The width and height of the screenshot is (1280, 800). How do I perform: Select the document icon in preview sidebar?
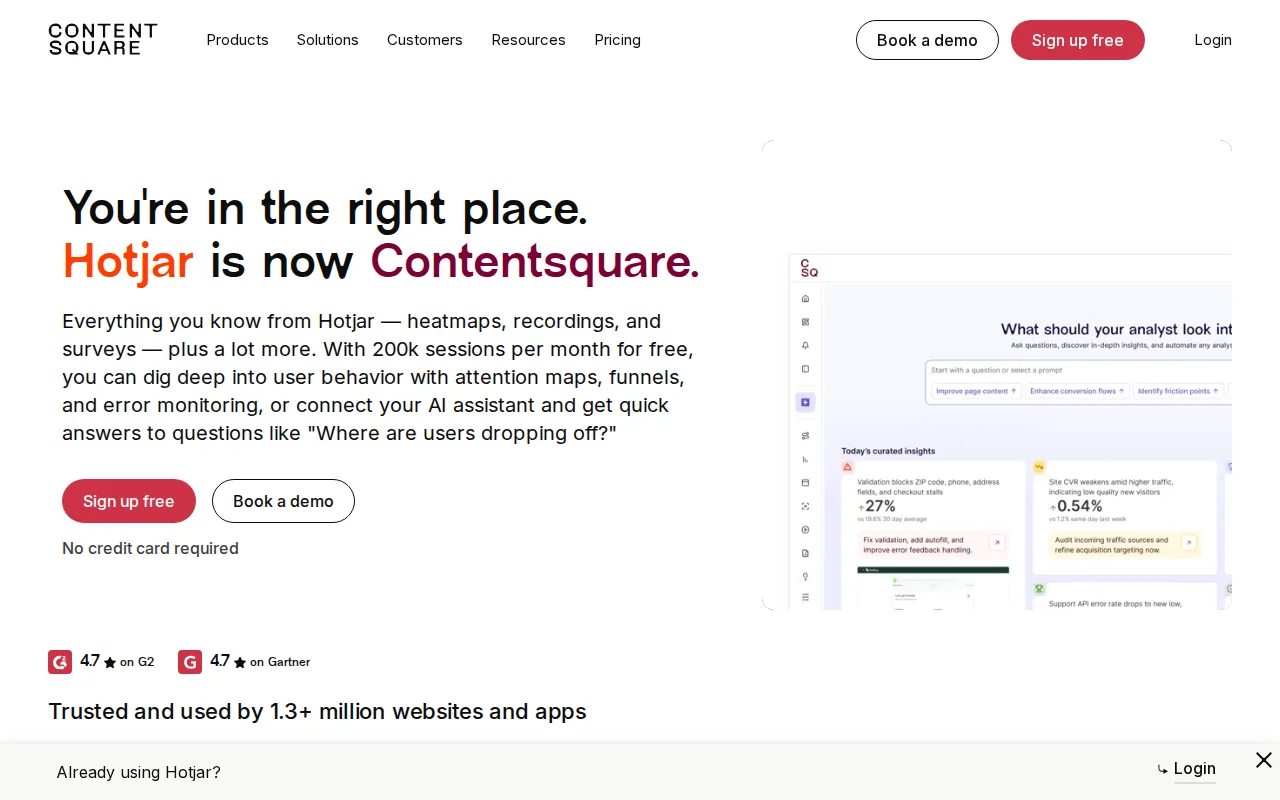(x=805, y=553)
